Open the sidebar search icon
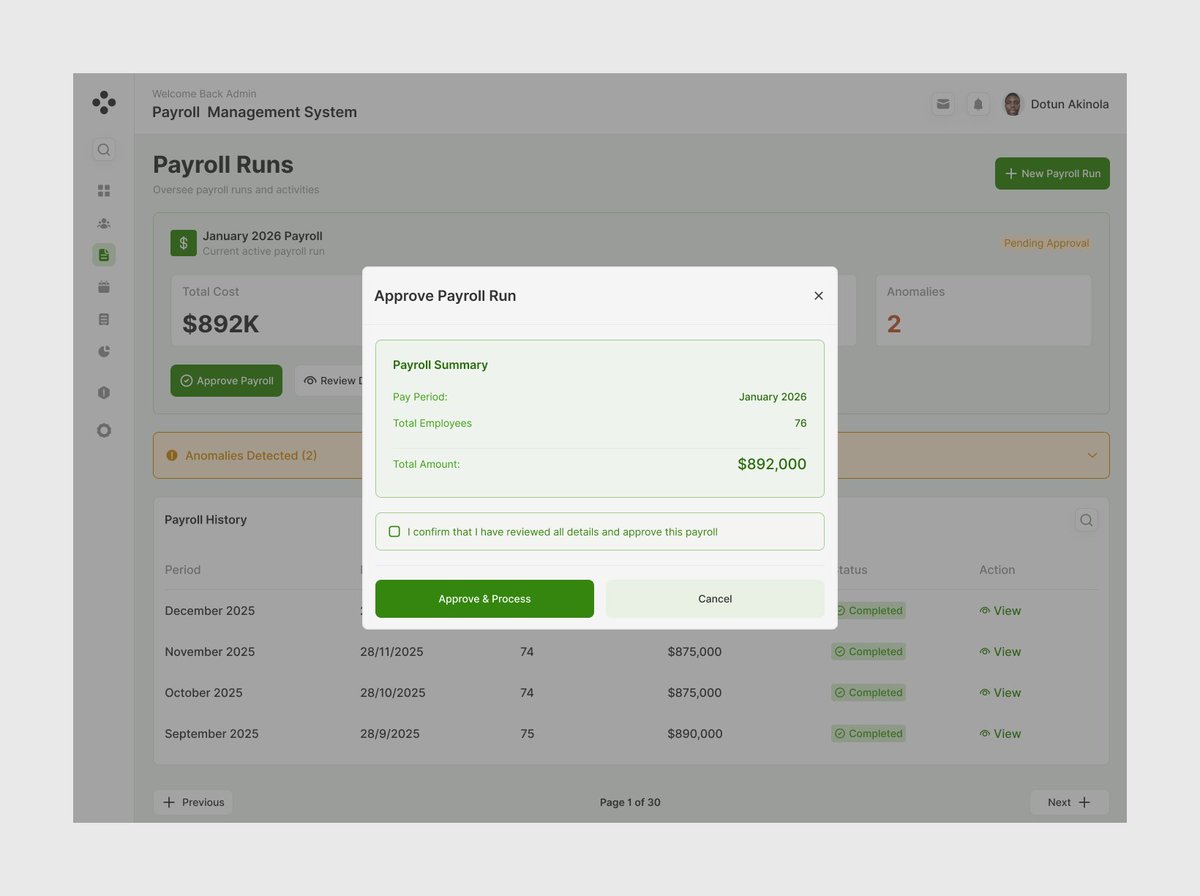The image size is (1200, 896). [104, 150]
